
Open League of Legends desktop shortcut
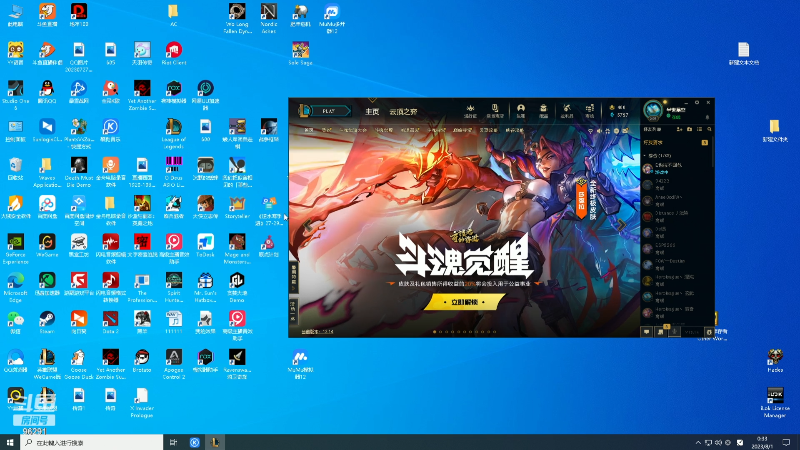(x=173, y=131)
